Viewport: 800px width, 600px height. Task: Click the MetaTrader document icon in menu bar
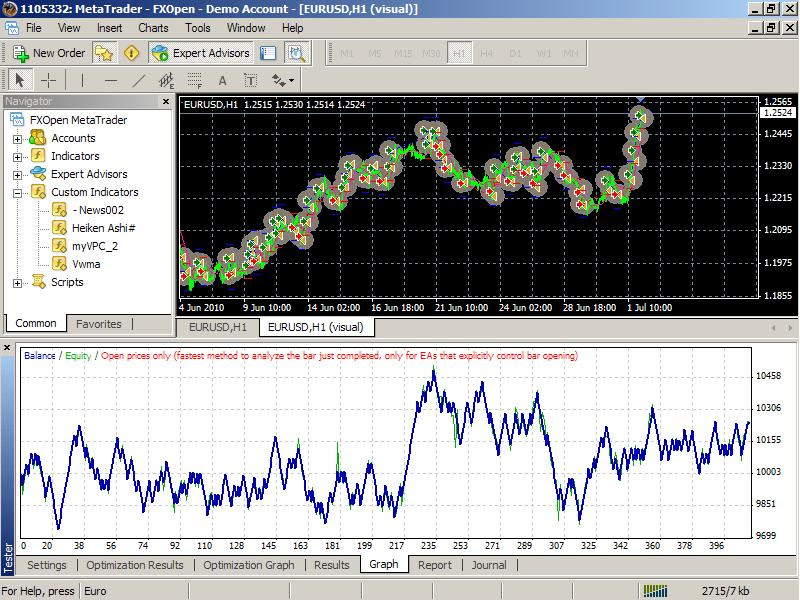click(12, 28)
